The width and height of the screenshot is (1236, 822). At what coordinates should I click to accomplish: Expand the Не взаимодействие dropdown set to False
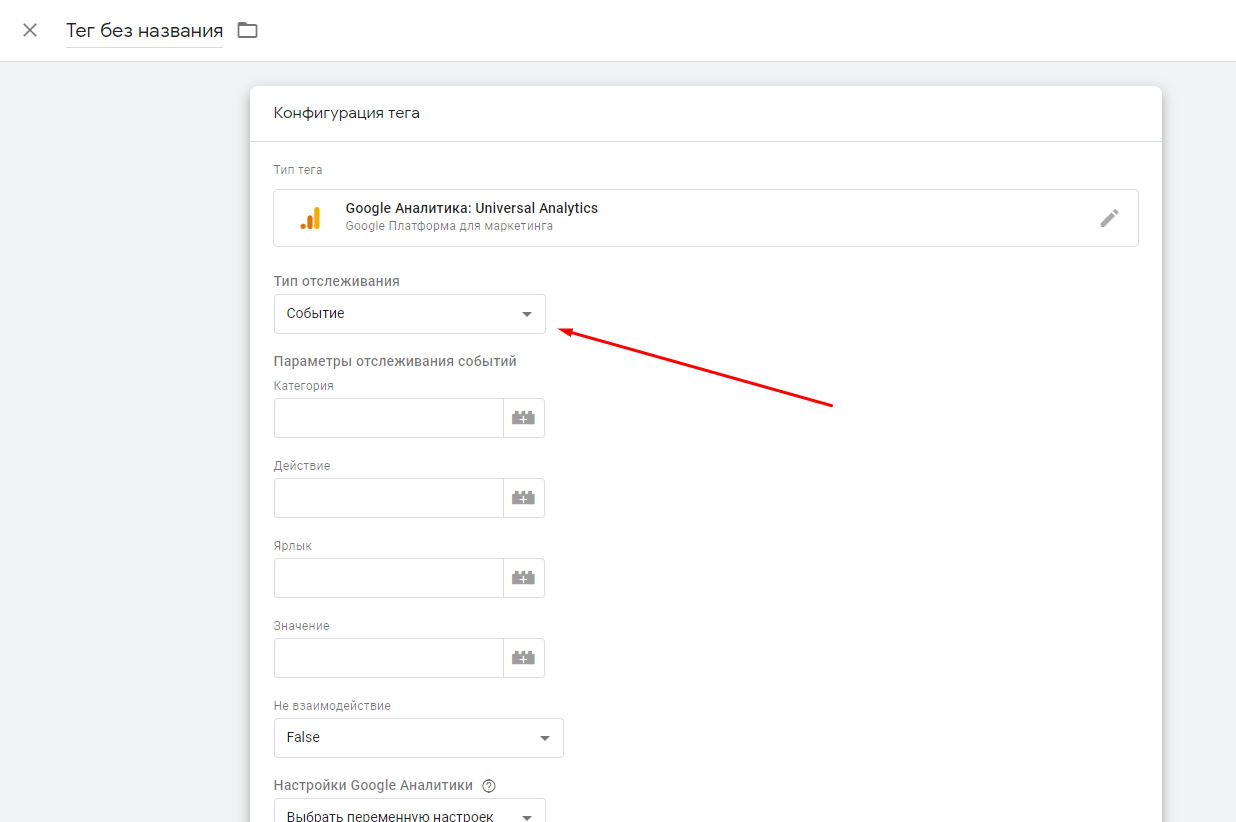pyautogui.click(x=418, y=738)
